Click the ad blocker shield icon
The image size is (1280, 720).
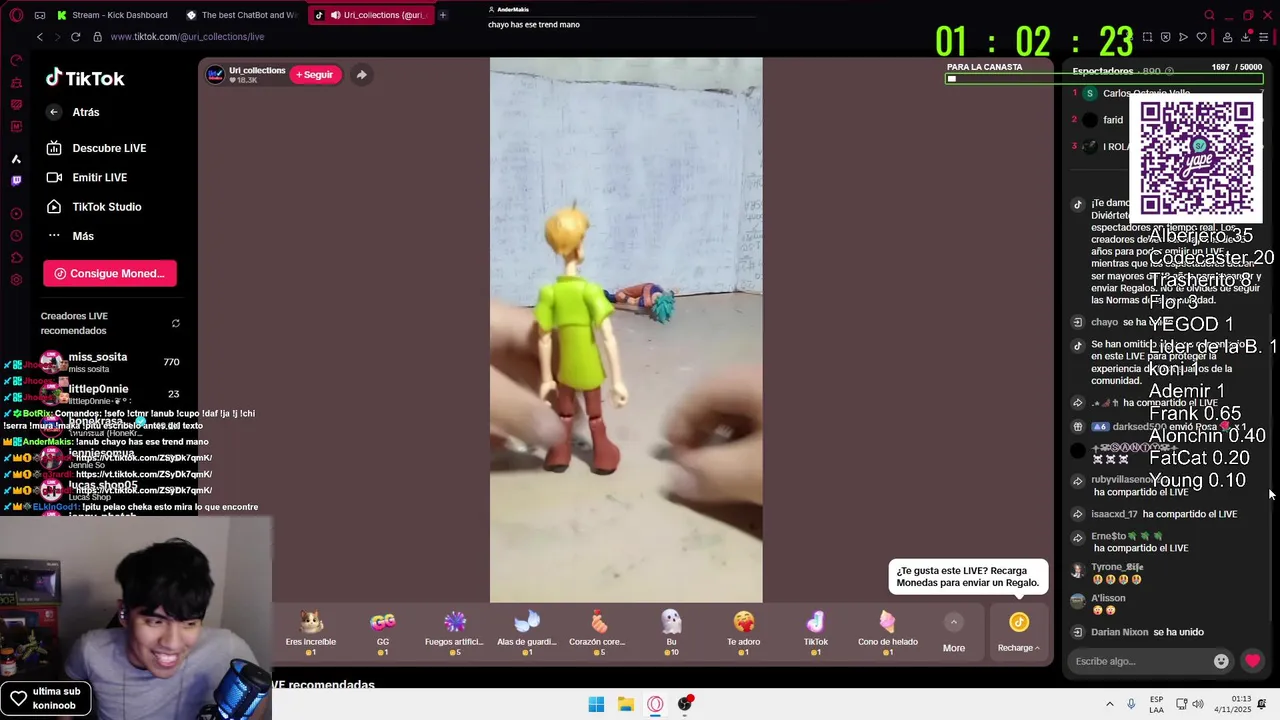pos(1165,37)
